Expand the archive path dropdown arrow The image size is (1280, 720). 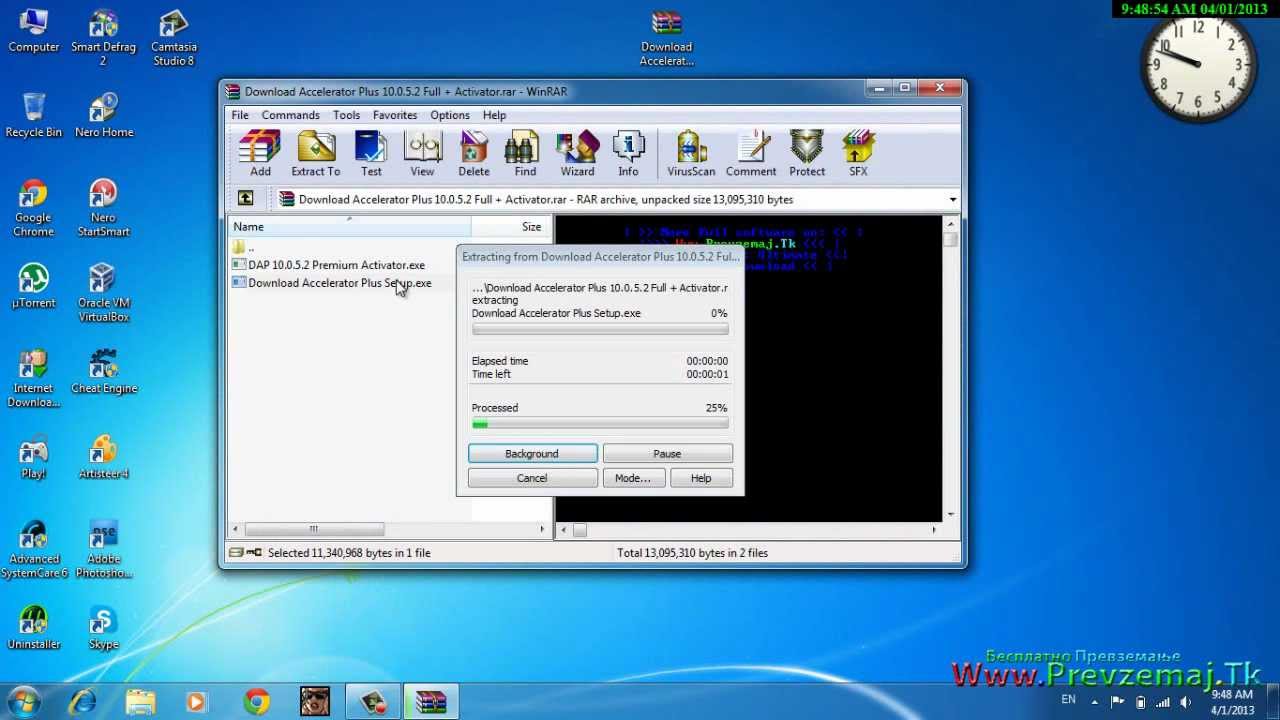(952, 200)
